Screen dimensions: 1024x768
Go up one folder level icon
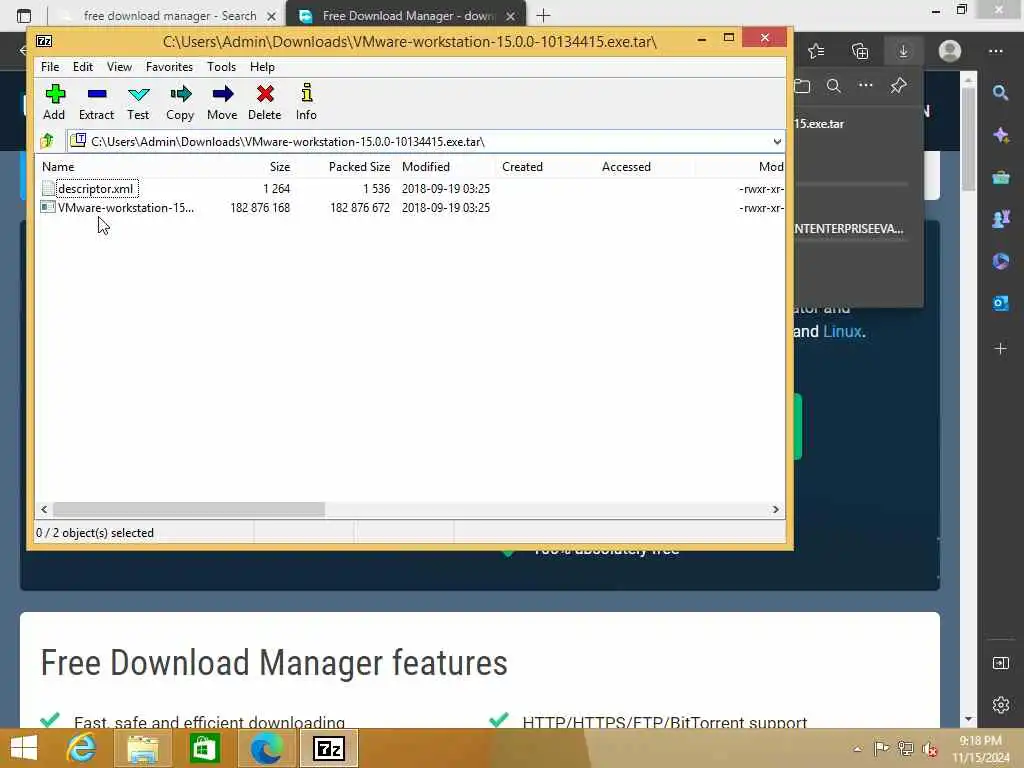pos(47,141)
